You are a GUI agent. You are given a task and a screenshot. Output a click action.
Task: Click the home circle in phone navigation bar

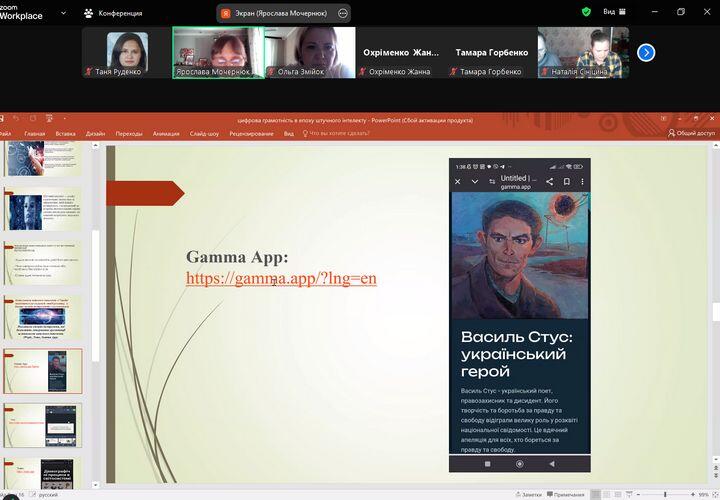coord(520,464)
